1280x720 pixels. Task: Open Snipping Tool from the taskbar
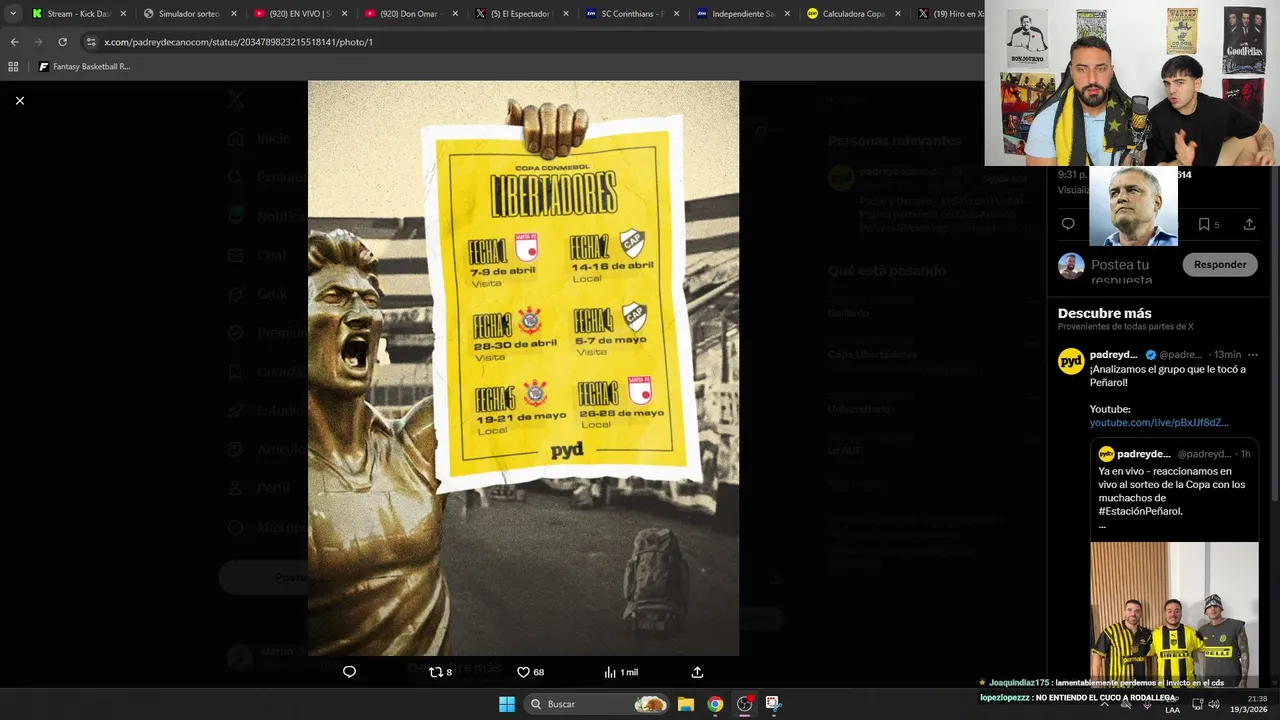coord(773,704)
